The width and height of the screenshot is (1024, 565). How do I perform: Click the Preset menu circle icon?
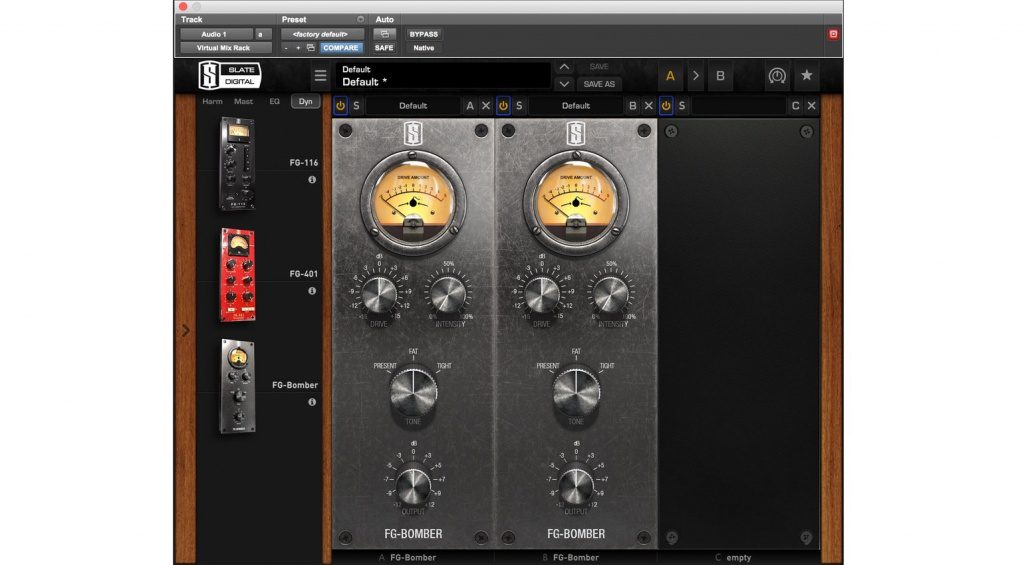pyautogui.click(x=360, y=20)
